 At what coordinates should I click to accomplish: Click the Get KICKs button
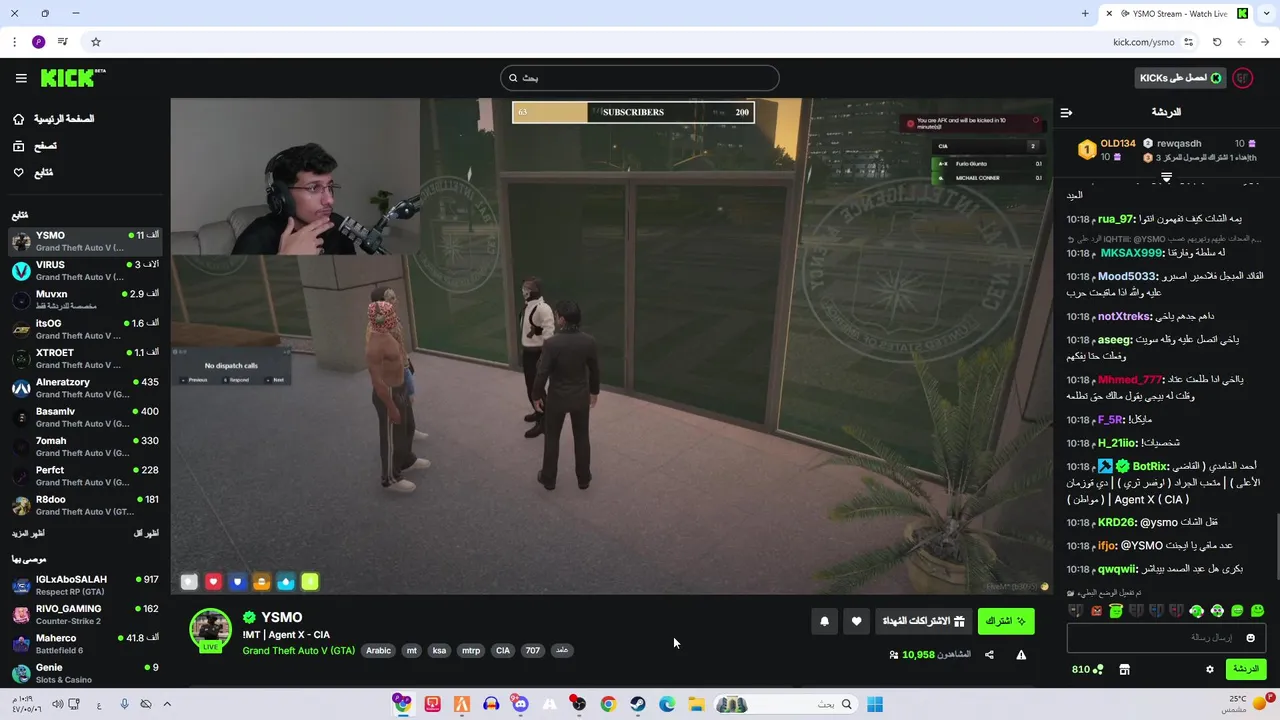tap(1181, 78)
